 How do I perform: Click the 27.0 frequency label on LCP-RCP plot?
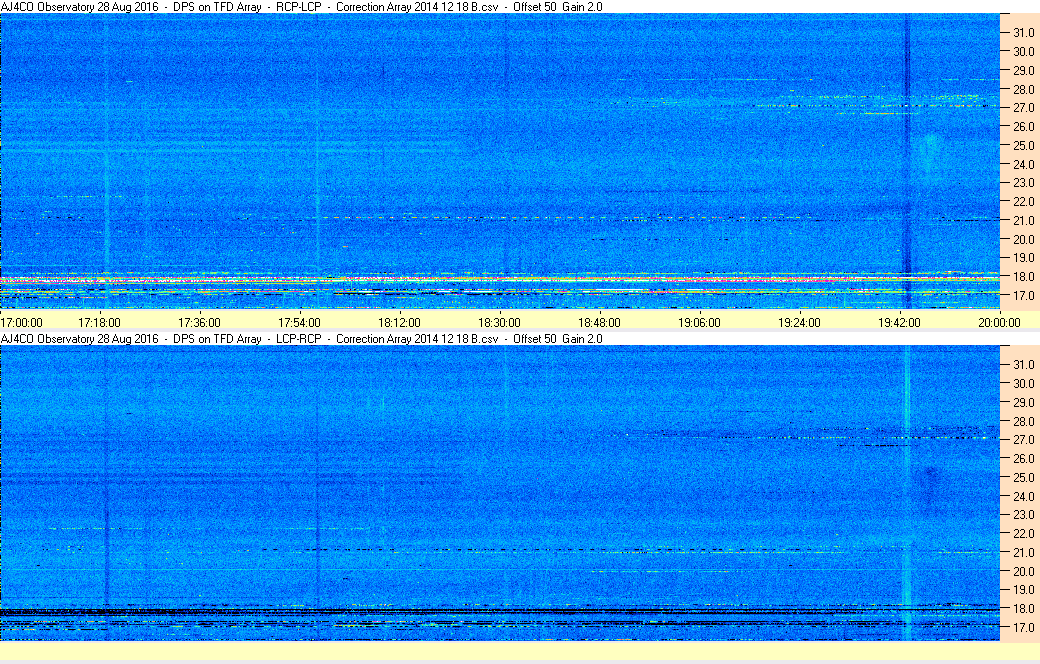click(1023, 440)
